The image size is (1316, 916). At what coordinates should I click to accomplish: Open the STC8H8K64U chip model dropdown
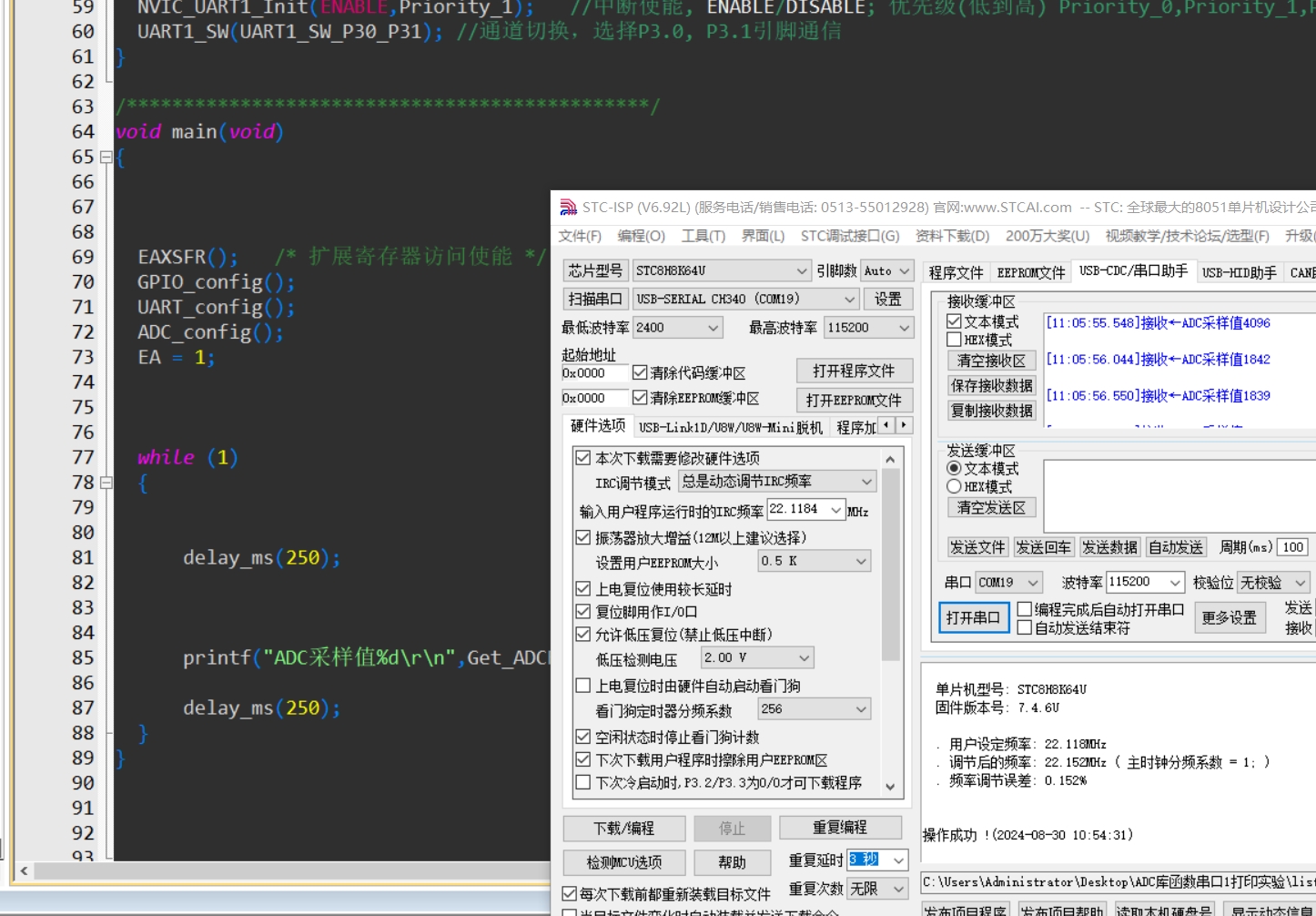[722, 270]
